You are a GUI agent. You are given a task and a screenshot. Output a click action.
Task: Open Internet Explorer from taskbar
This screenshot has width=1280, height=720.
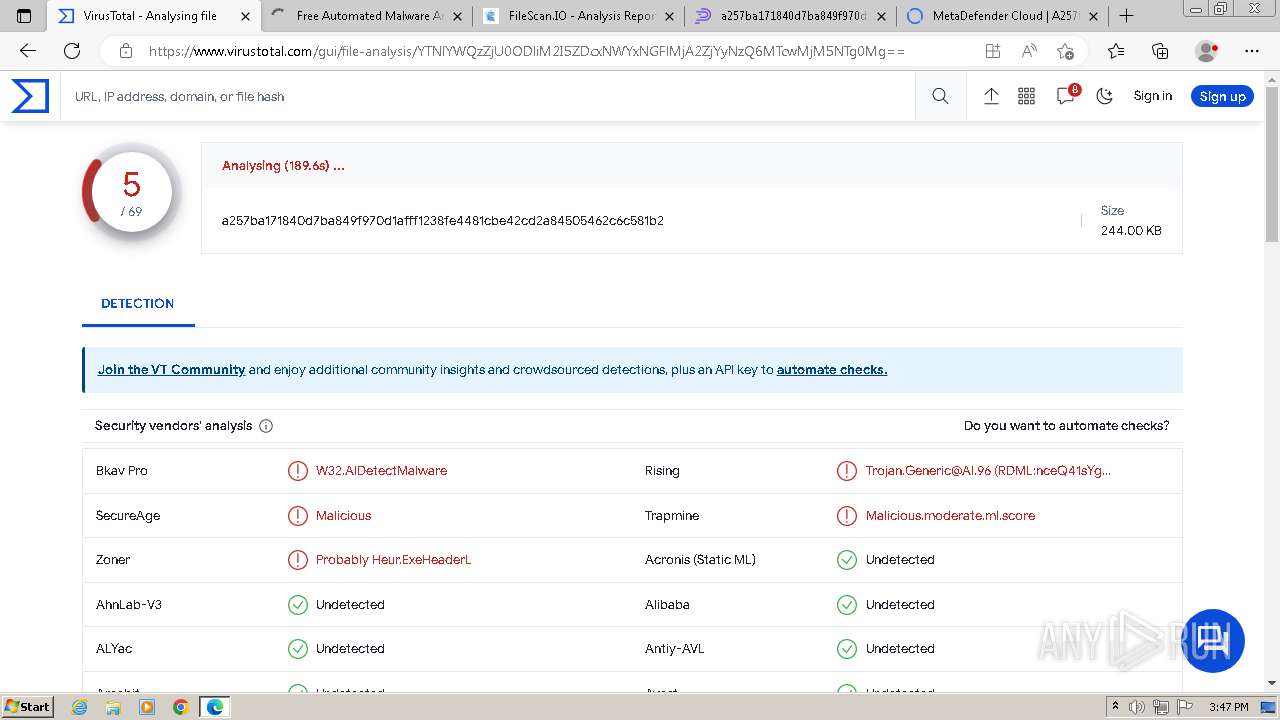point(80,707)
